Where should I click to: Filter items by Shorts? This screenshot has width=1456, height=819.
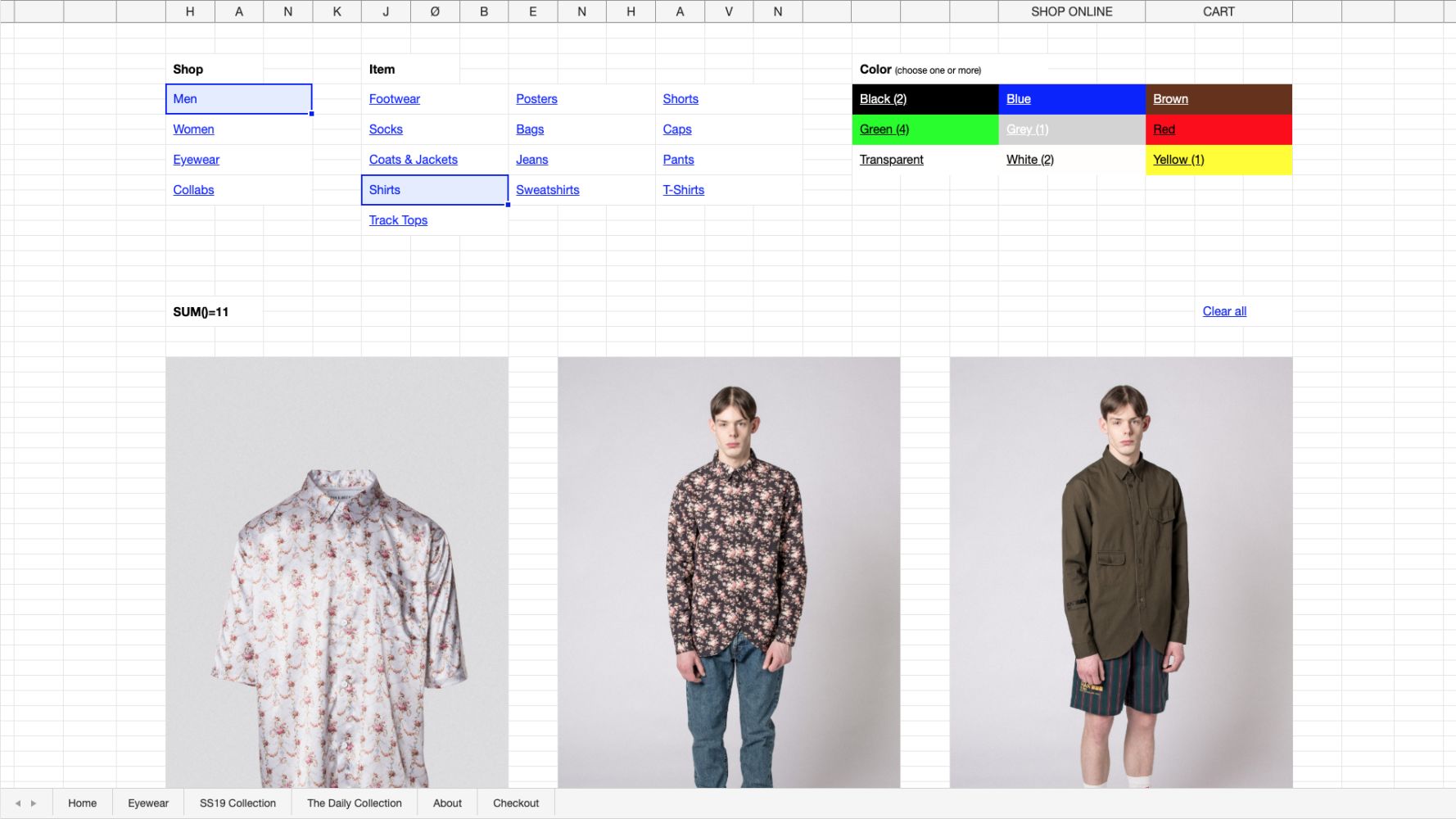[x=681, y=99]
